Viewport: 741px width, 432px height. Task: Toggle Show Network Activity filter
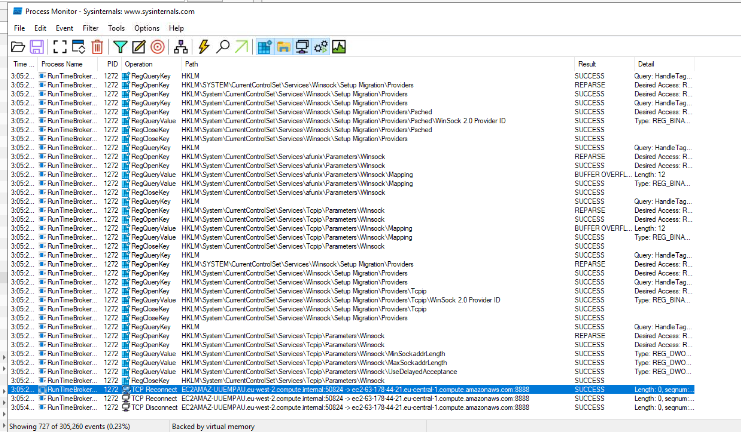[x=302, y=47]
